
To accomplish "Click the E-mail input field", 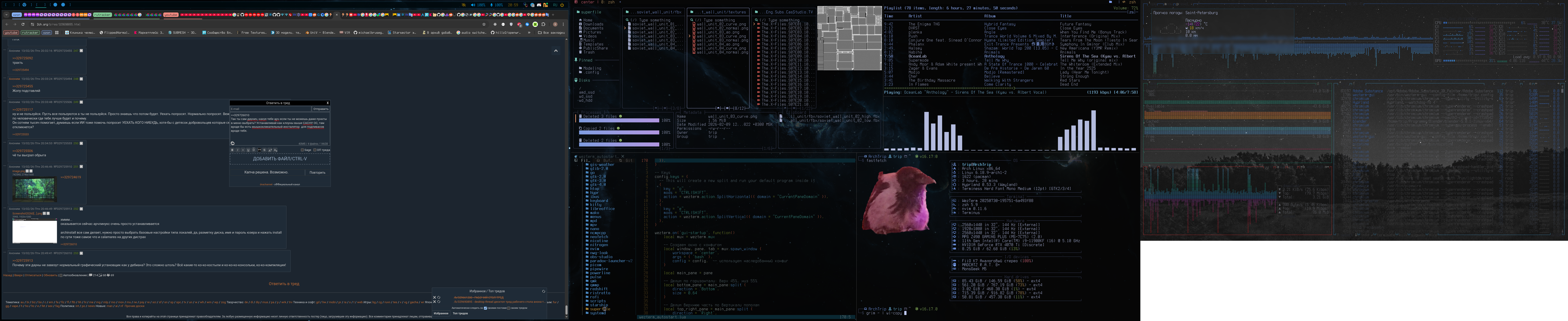I will click(x=270, y=109).
